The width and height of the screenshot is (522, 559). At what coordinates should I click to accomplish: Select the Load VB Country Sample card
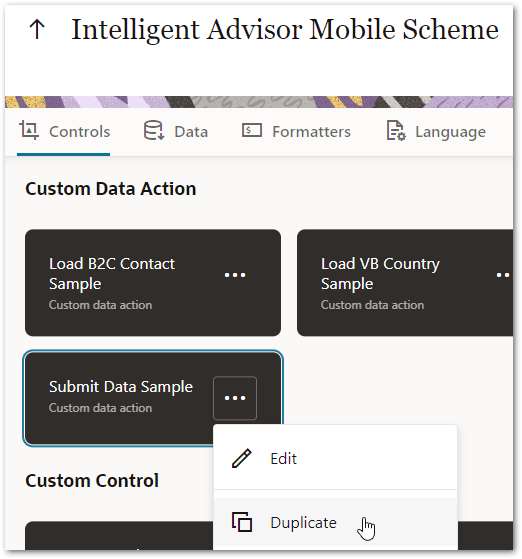tap(405, 283)
